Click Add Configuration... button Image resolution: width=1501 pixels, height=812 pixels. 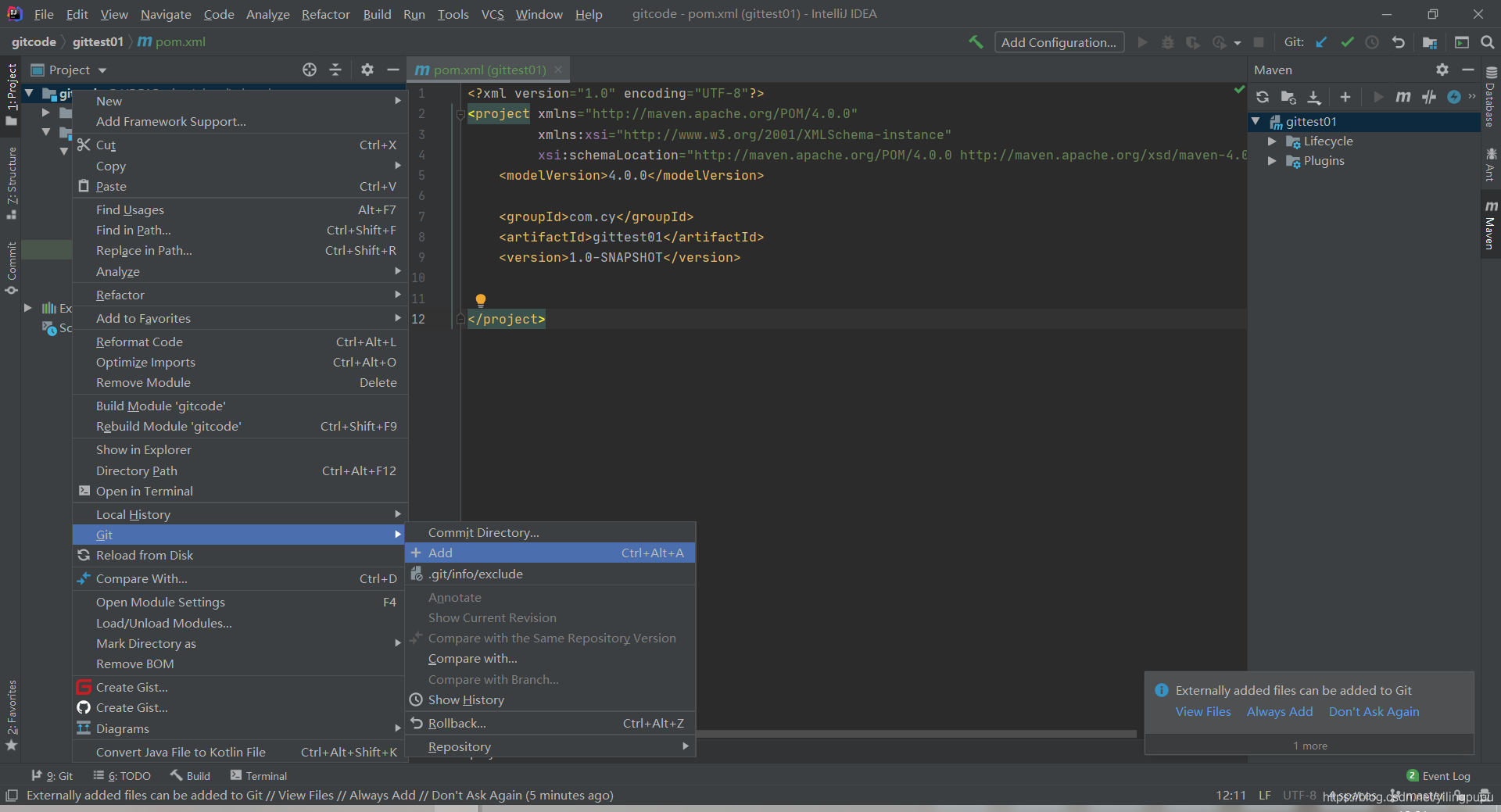[x=1059, y=42]
